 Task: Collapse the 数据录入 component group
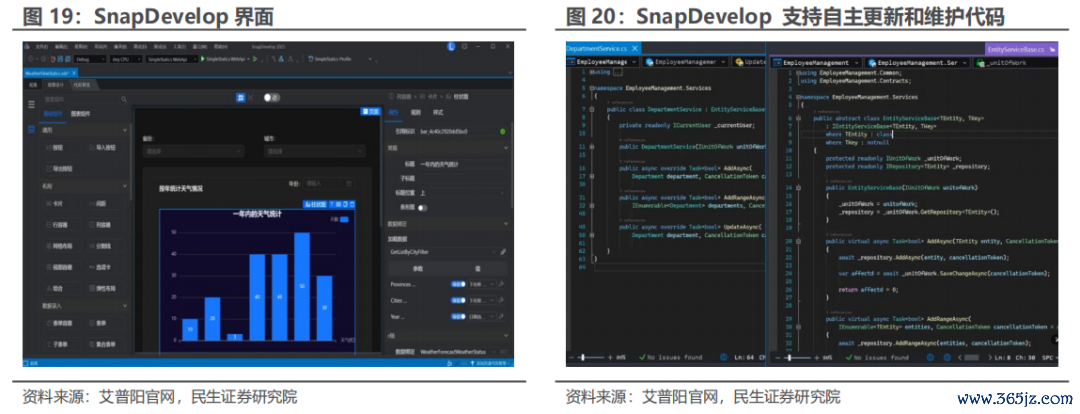(125, 305)
